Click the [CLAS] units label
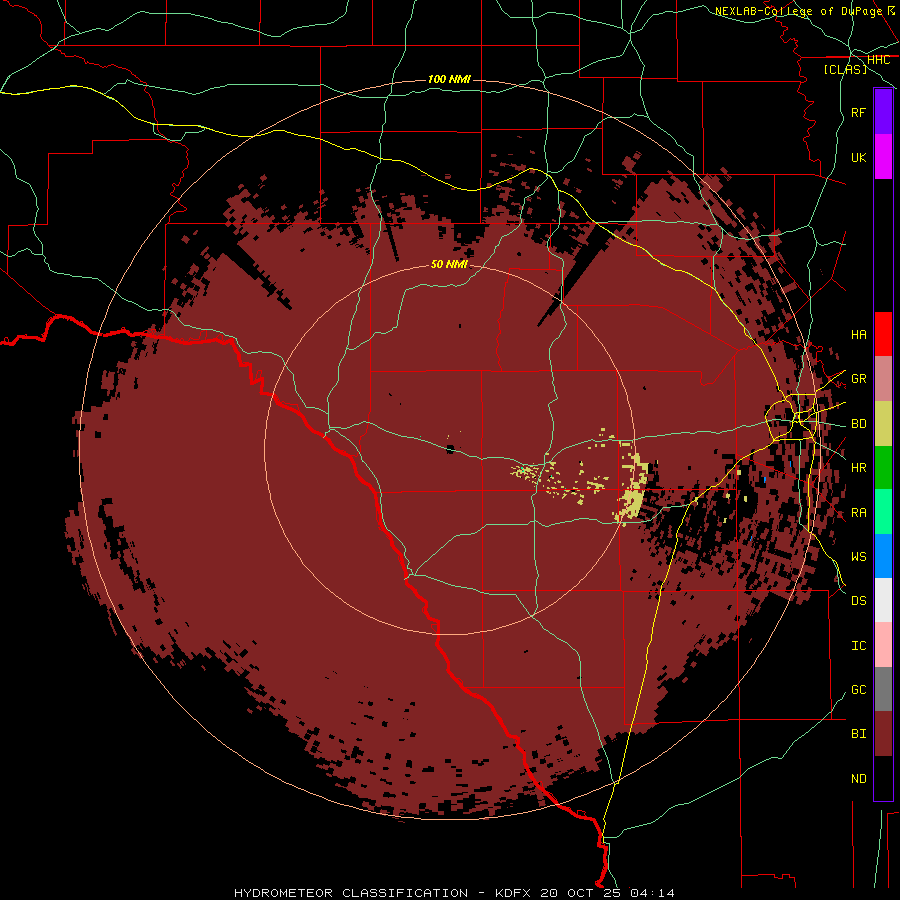Image resolution: width=900 pixels, height=900 pixels. point(844,69)
